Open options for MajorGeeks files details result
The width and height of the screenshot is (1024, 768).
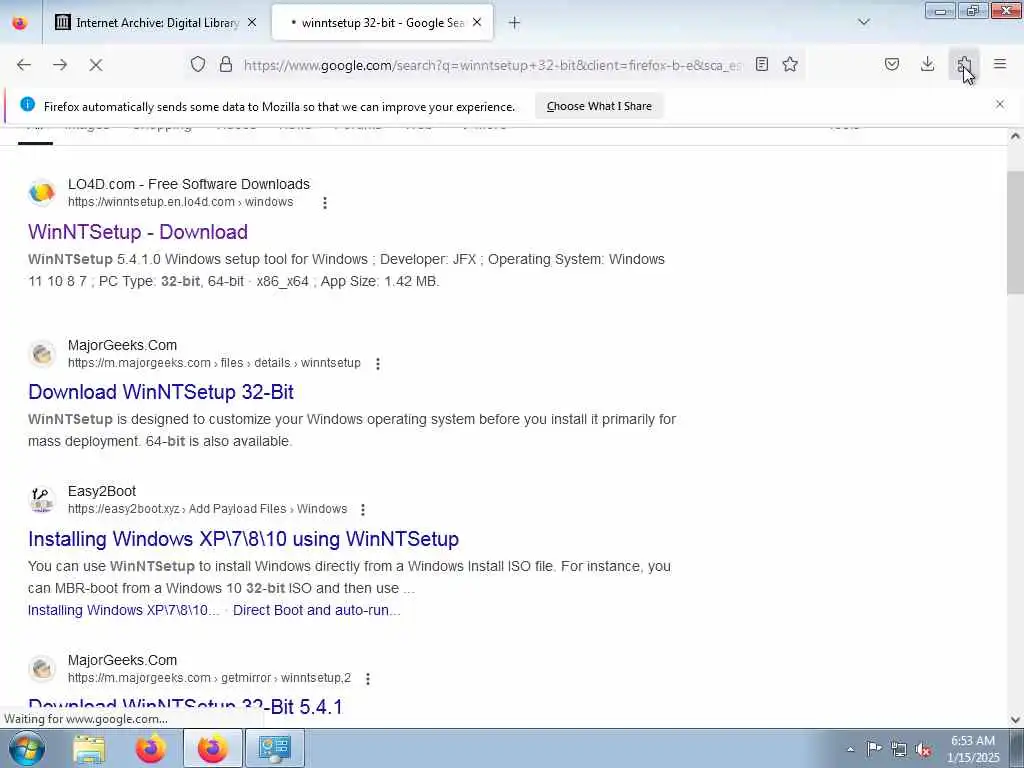pos(377,364)
